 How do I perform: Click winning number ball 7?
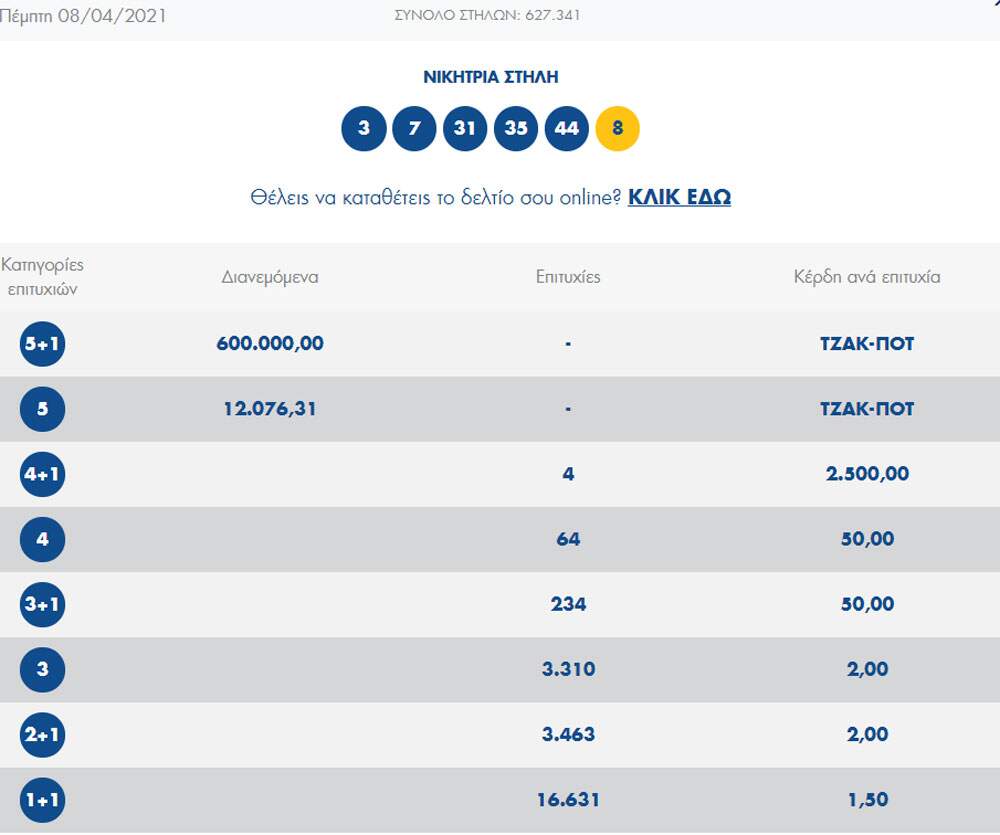point(414,129)
